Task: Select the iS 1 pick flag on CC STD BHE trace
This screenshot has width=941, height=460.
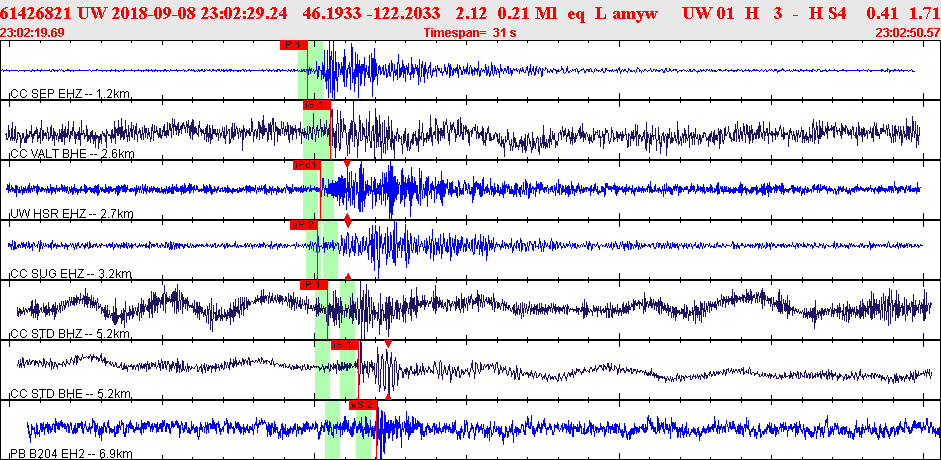Action: pyautogui.click(x=345, y=345)
